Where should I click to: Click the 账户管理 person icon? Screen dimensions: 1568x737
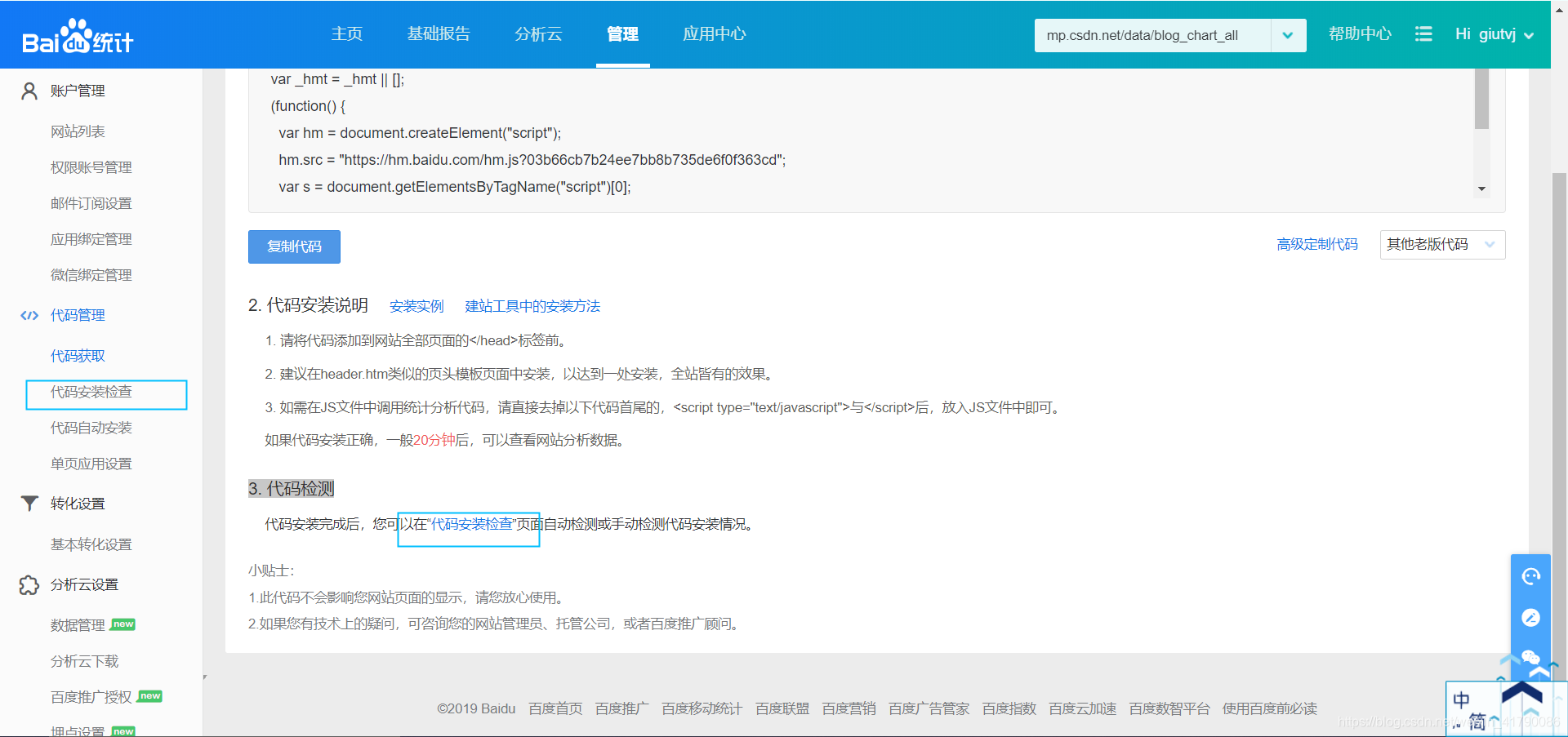(29, 91)
